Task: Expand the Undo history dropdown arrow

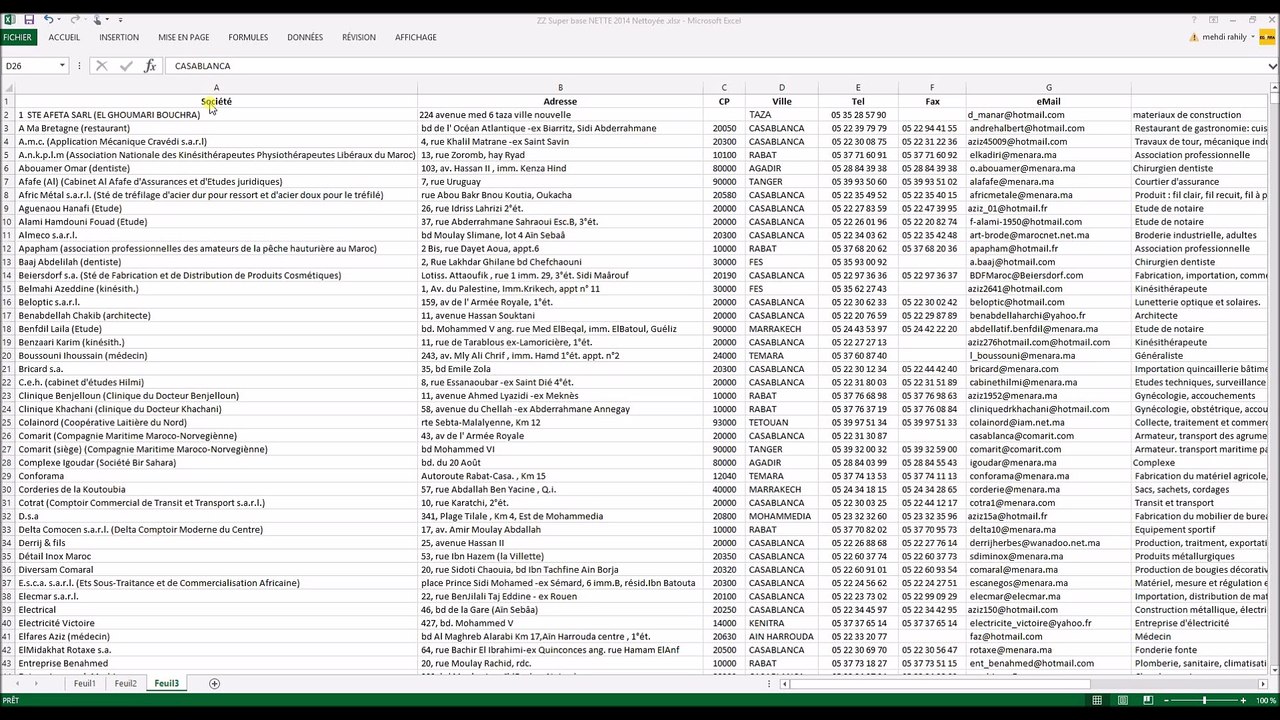Action: 60,20
